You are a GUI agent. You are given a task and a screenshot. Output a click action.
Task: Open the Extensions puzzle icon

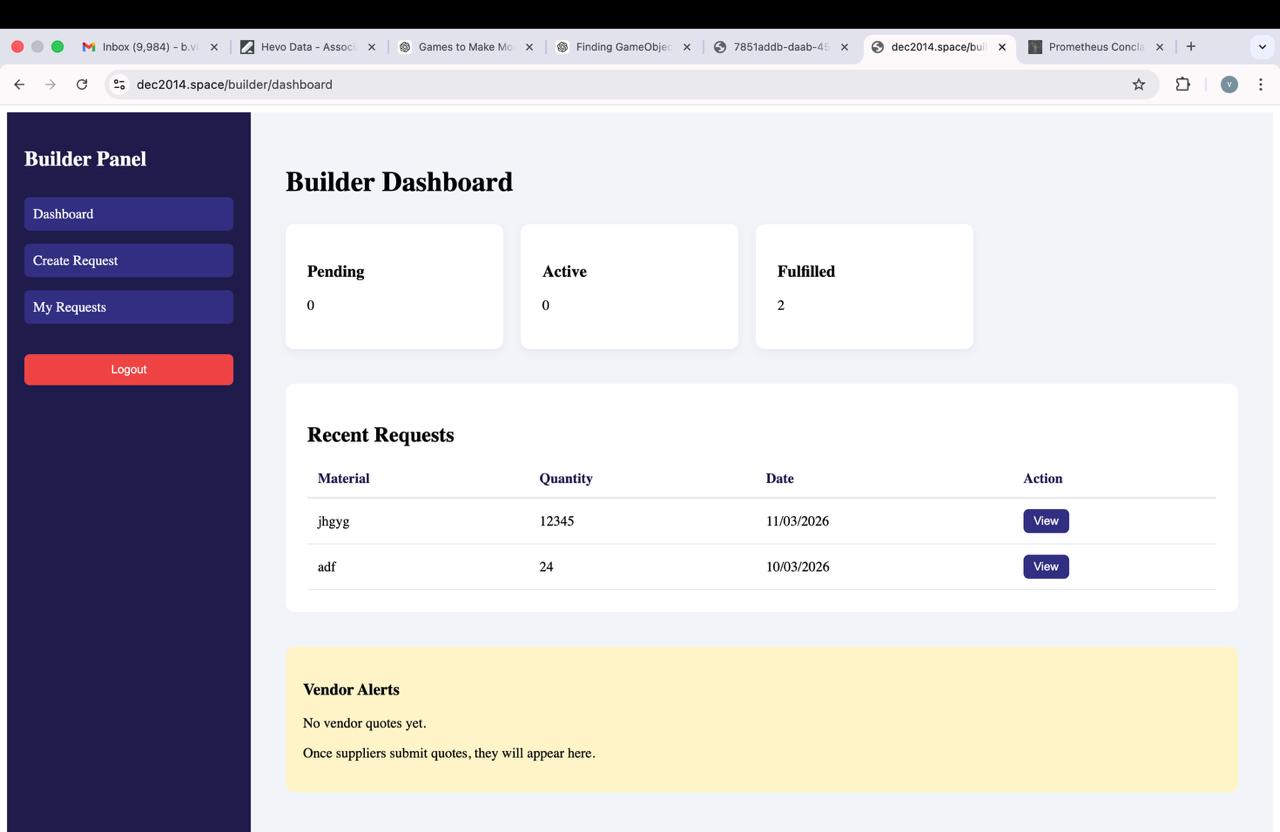1182,84
